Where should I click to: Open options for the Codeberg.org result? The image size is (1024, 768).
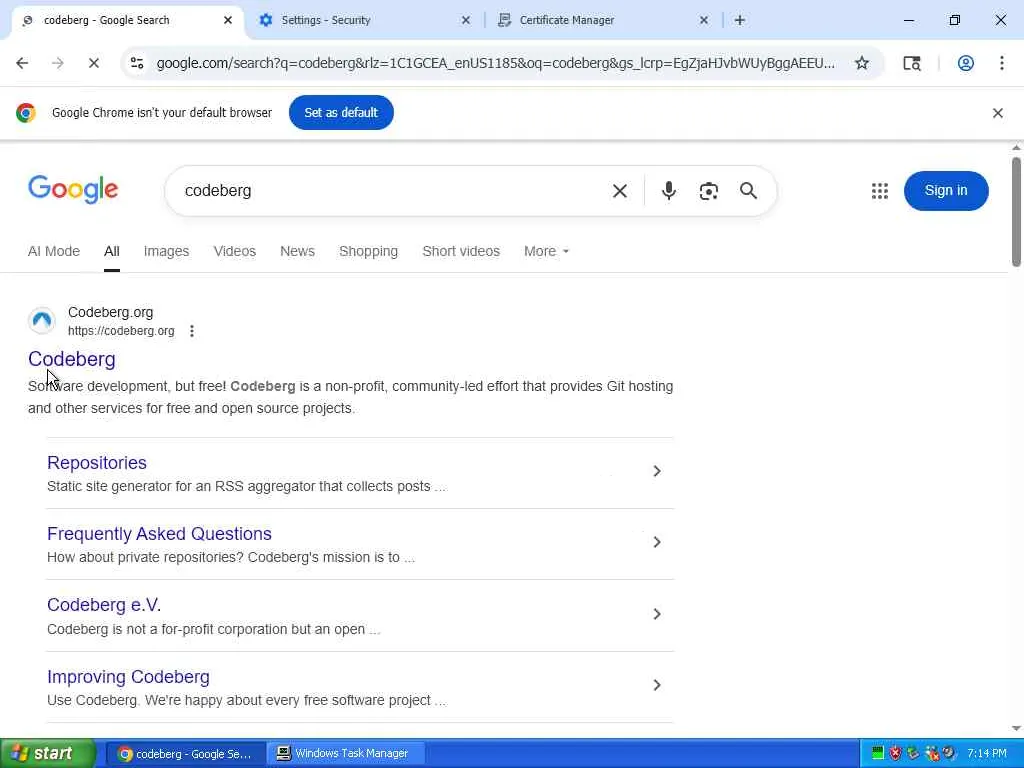(191, 331)
